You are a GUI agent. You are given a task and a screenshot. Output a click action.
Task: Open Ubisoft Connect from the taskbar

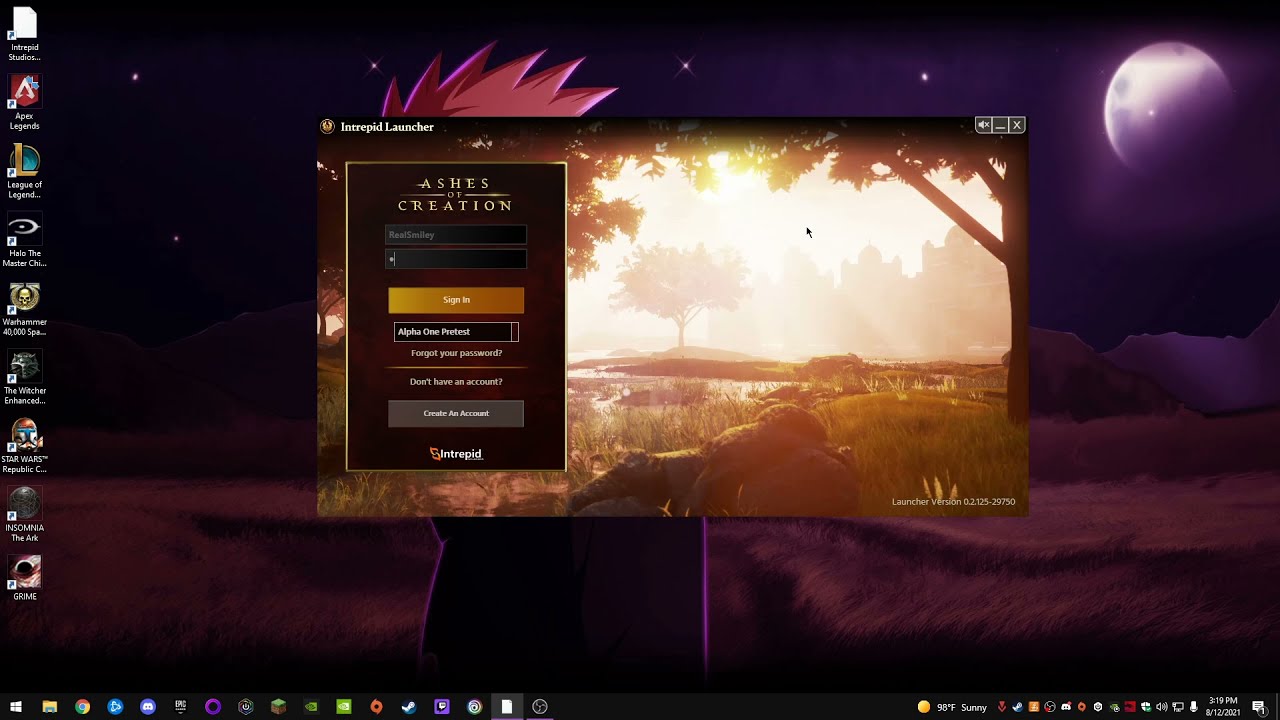474,707
